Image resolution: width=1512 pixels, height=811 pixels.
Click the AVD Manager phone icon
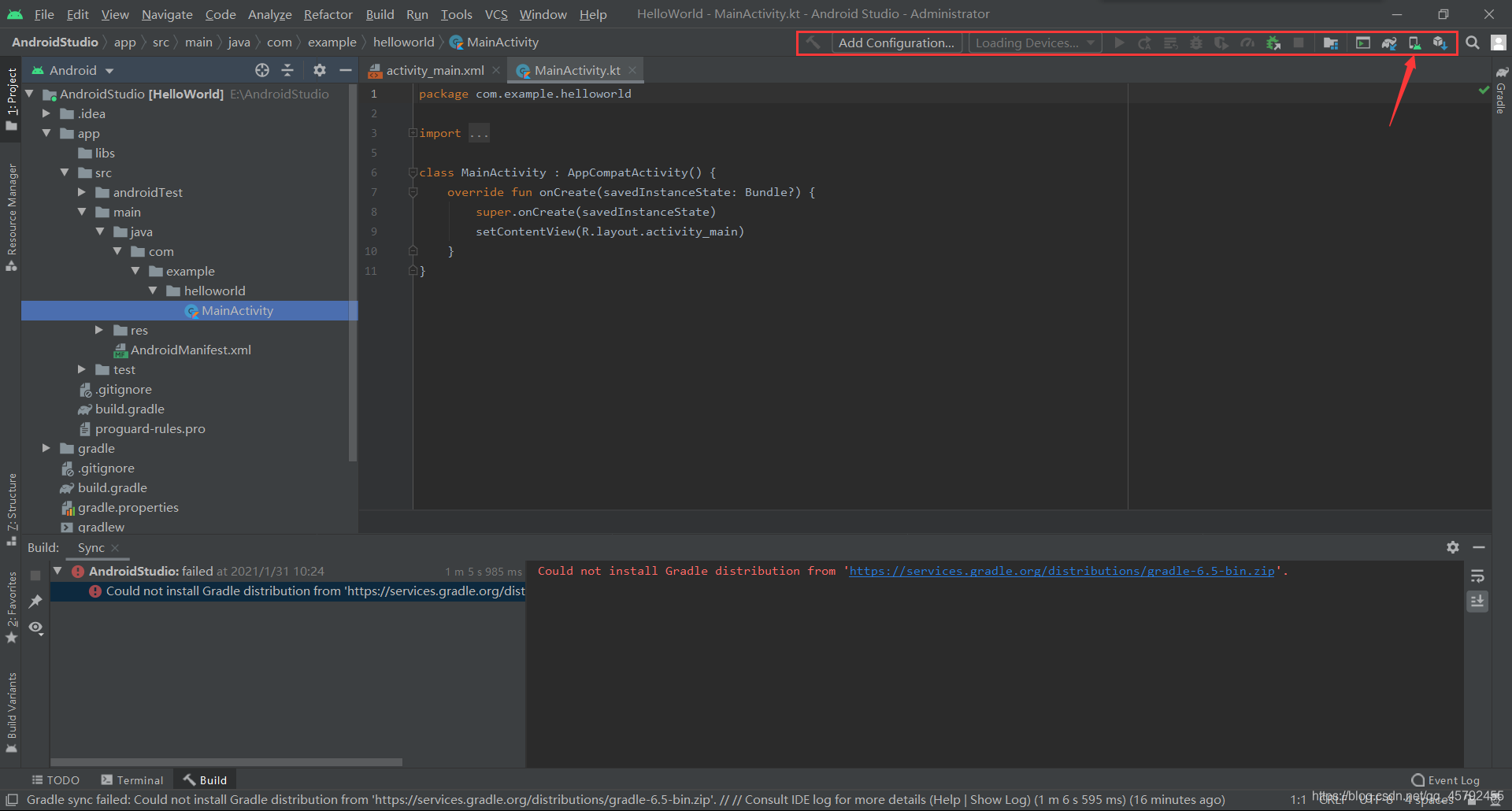[x=1414, y=43]
